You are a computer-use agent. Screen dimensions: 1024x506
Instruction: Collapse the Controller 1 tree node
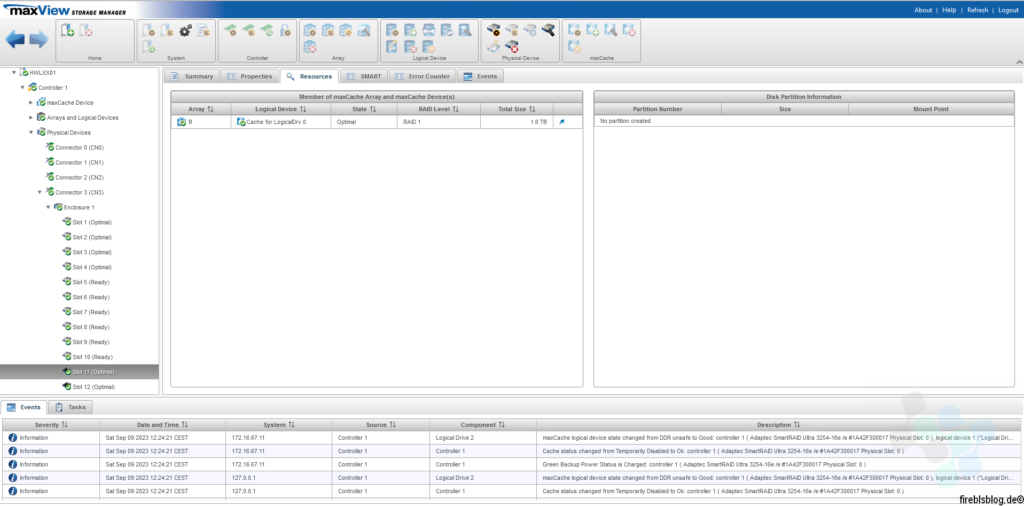point(22,87)
